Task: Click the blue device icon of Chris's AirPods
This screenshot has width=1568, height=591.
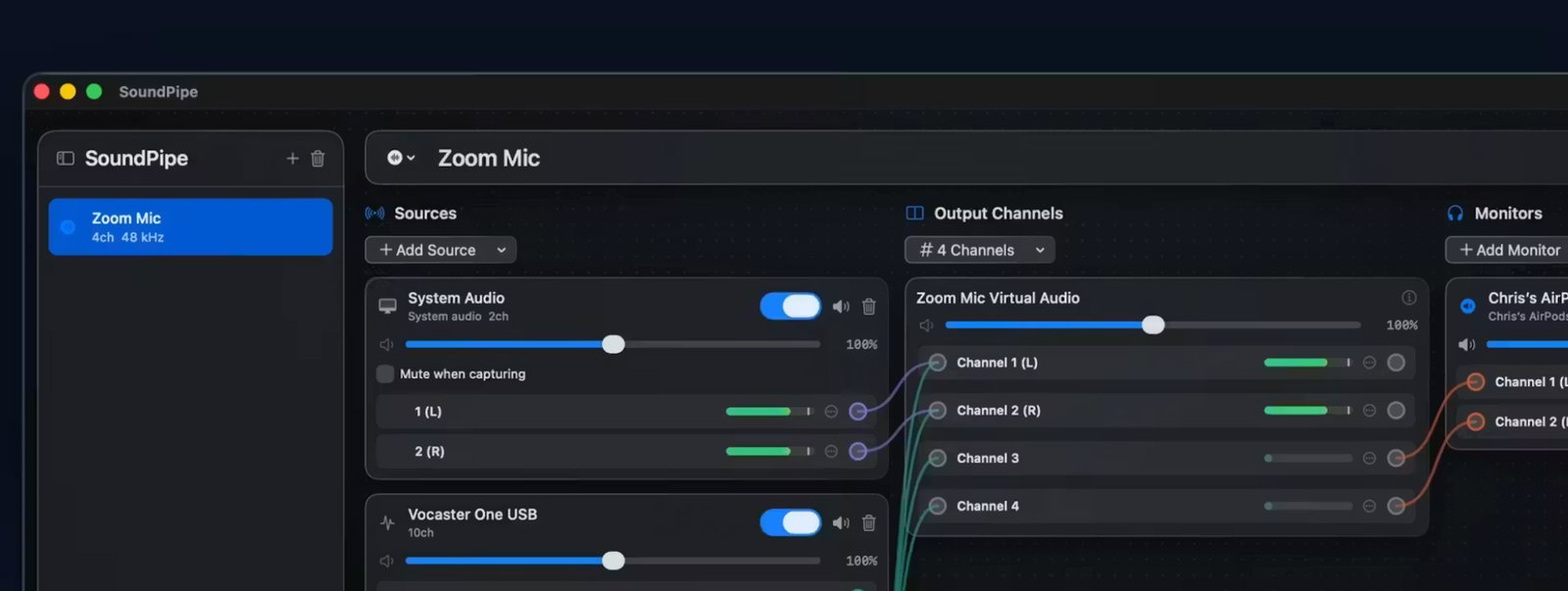Action: pyautogui.click(x=1468, y=306)
